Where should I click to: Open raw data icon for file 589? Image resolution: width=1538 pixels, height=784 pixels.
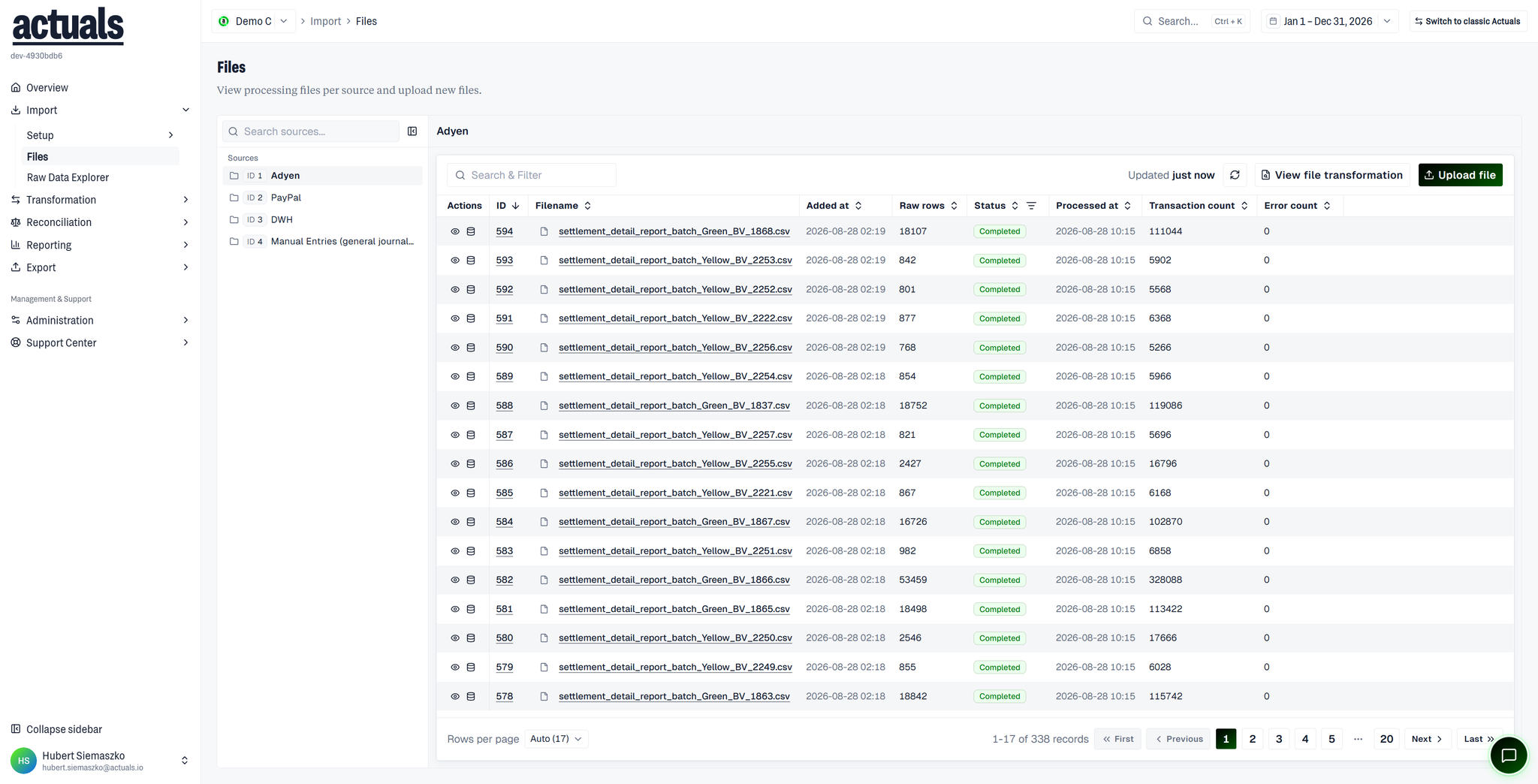(x=471, y=376)
